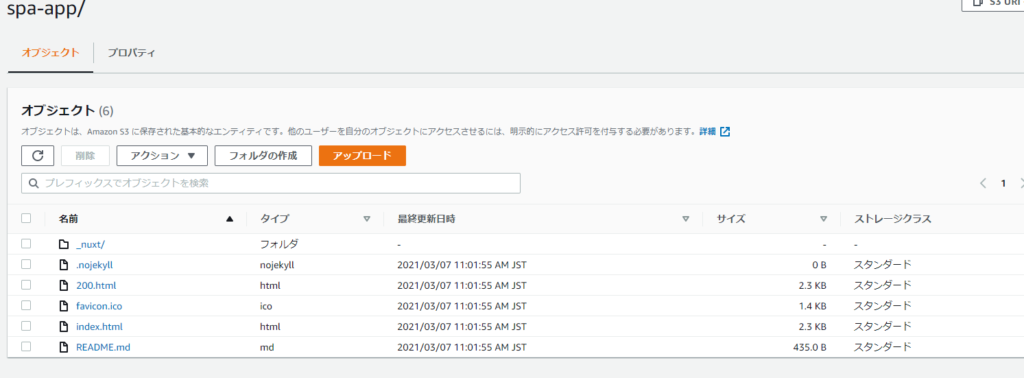The width and height of the screenshot is (1024, 378).
Task: Check the 200.html row checkbox
Action: tap(26, 285)
